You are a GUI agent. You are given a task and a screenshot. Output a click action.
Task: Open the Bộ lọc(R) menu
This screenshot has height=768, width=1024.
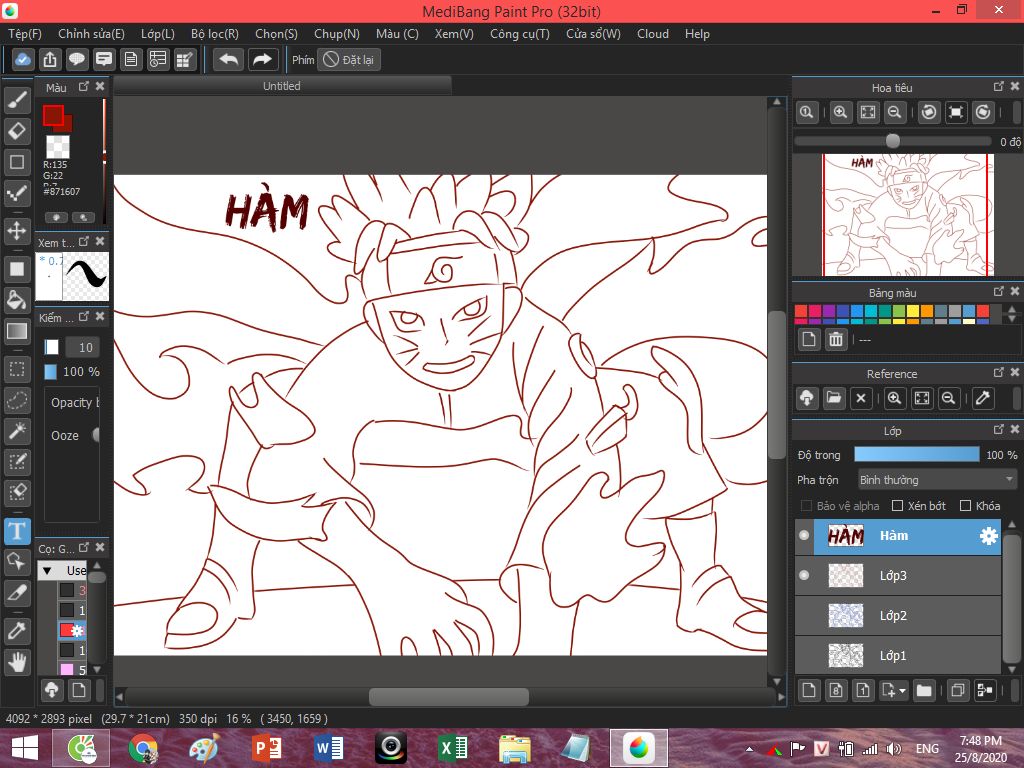click(x=215, y=34)
